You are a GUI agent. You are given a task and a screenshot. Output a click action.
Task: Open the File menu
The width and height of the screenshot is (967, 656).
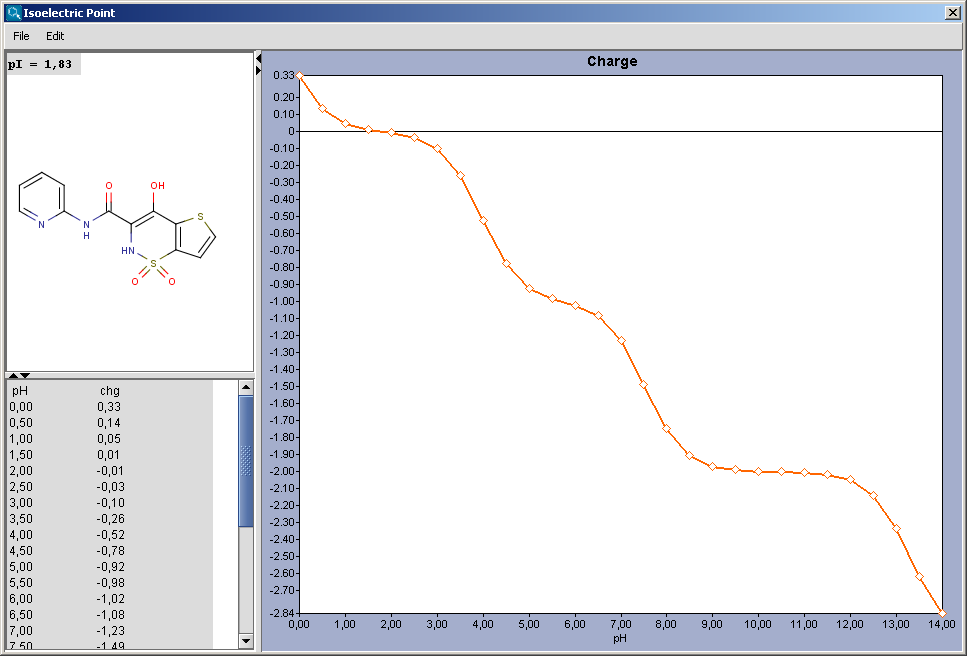(20, 36)
